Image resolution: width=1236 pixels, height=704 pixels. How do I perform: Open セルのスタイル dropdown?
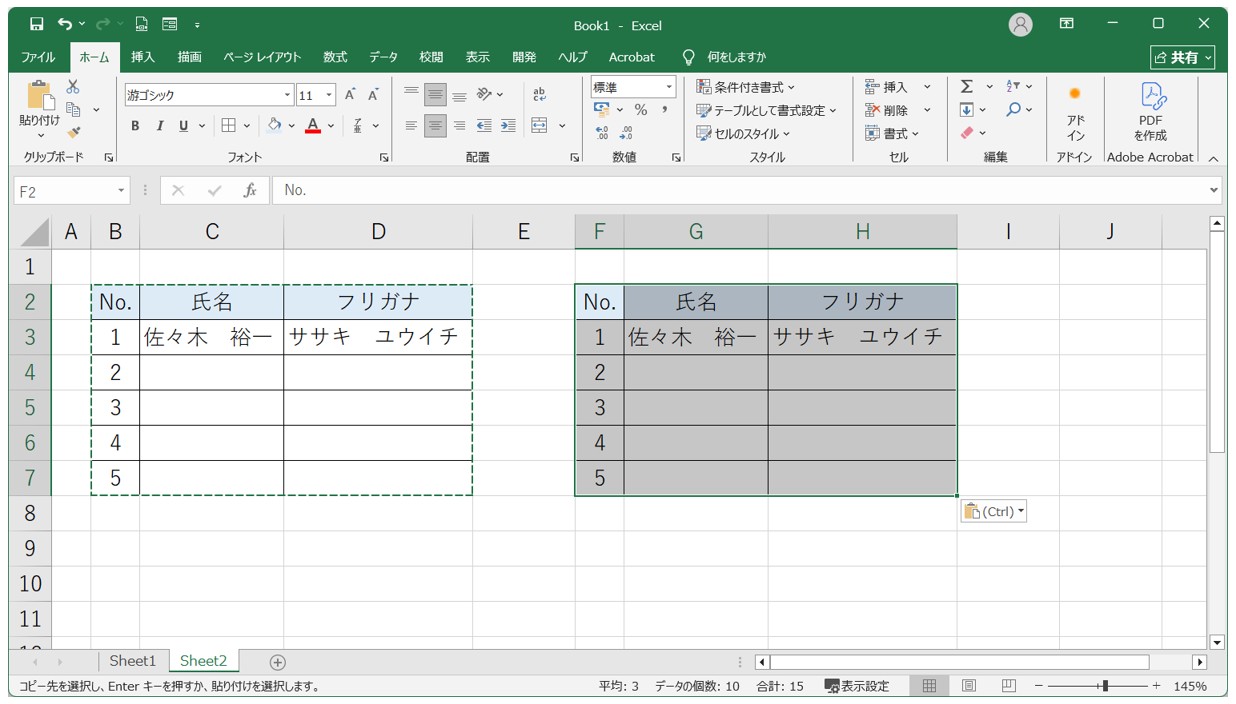click(x=743, y=133)
